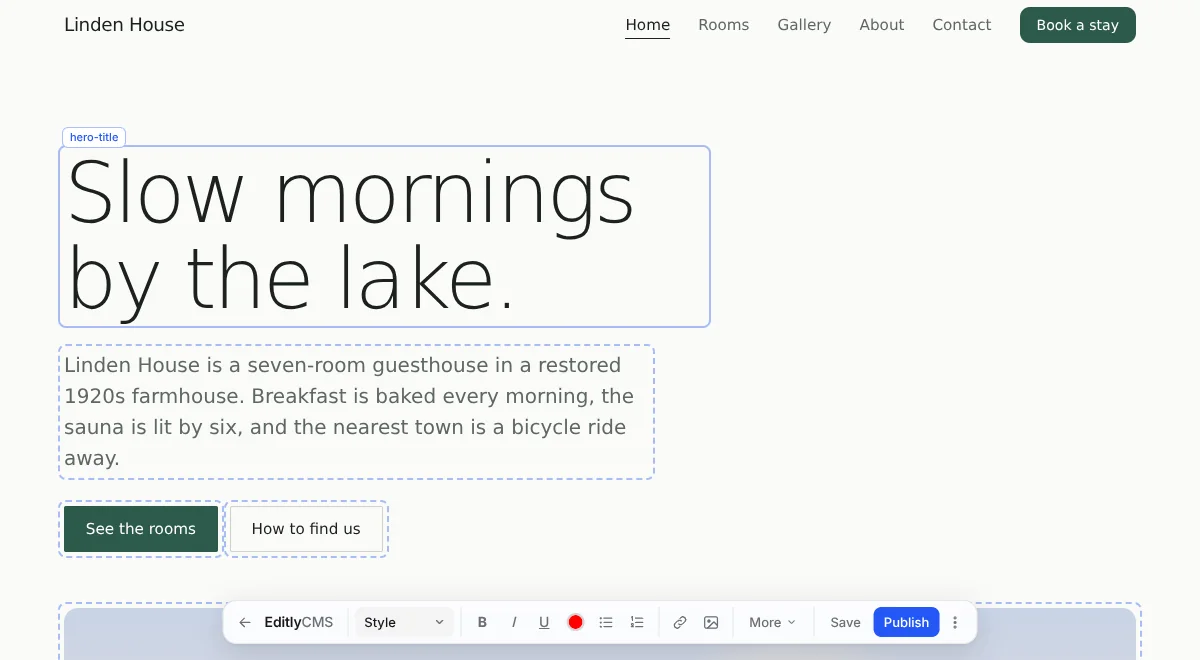Viewport: 1200px width, 660px height.
Task: Select the hero-title tag label
Action: pos(94,137)
